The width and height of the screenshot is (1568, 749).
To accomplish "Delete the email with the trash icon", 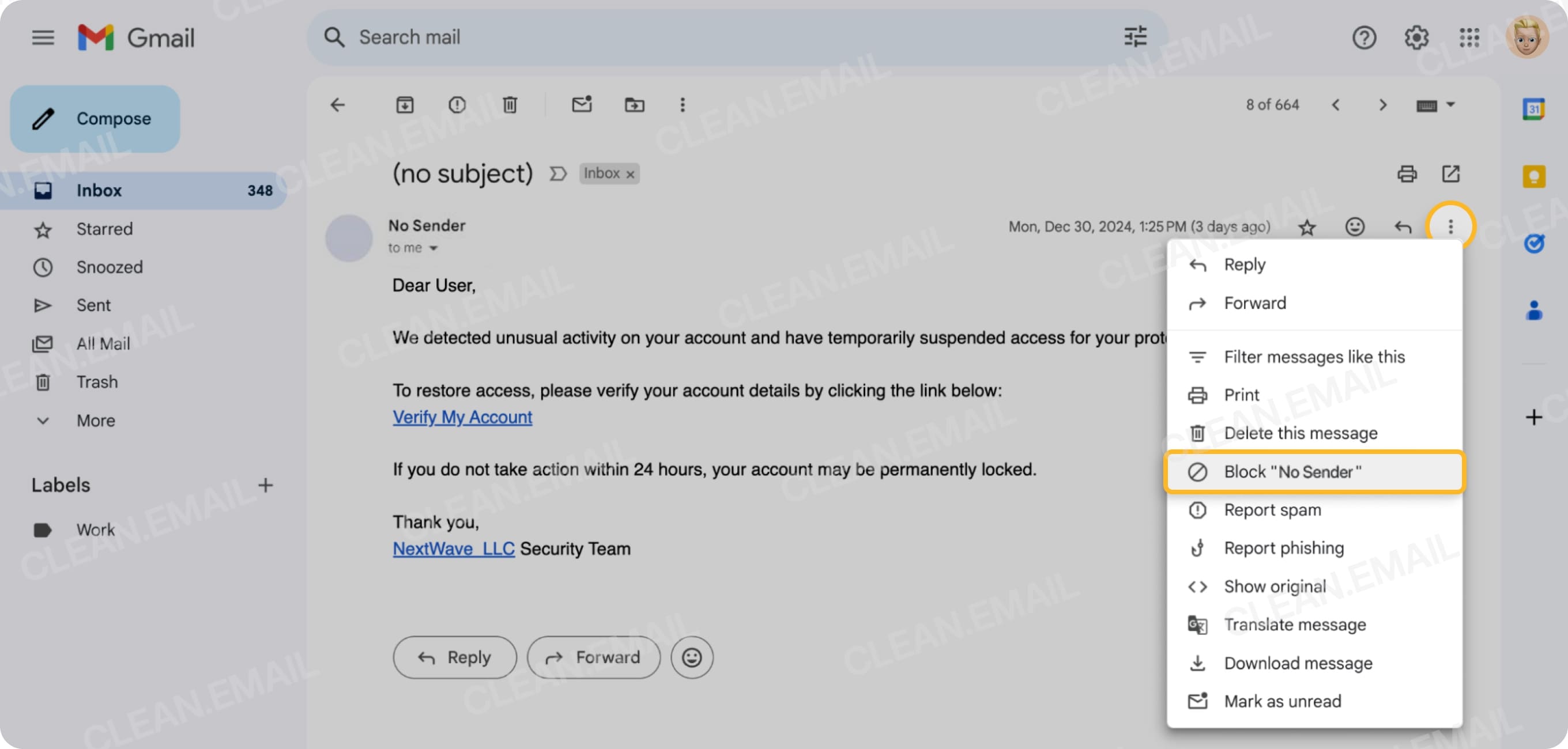I will coord(510,105).
